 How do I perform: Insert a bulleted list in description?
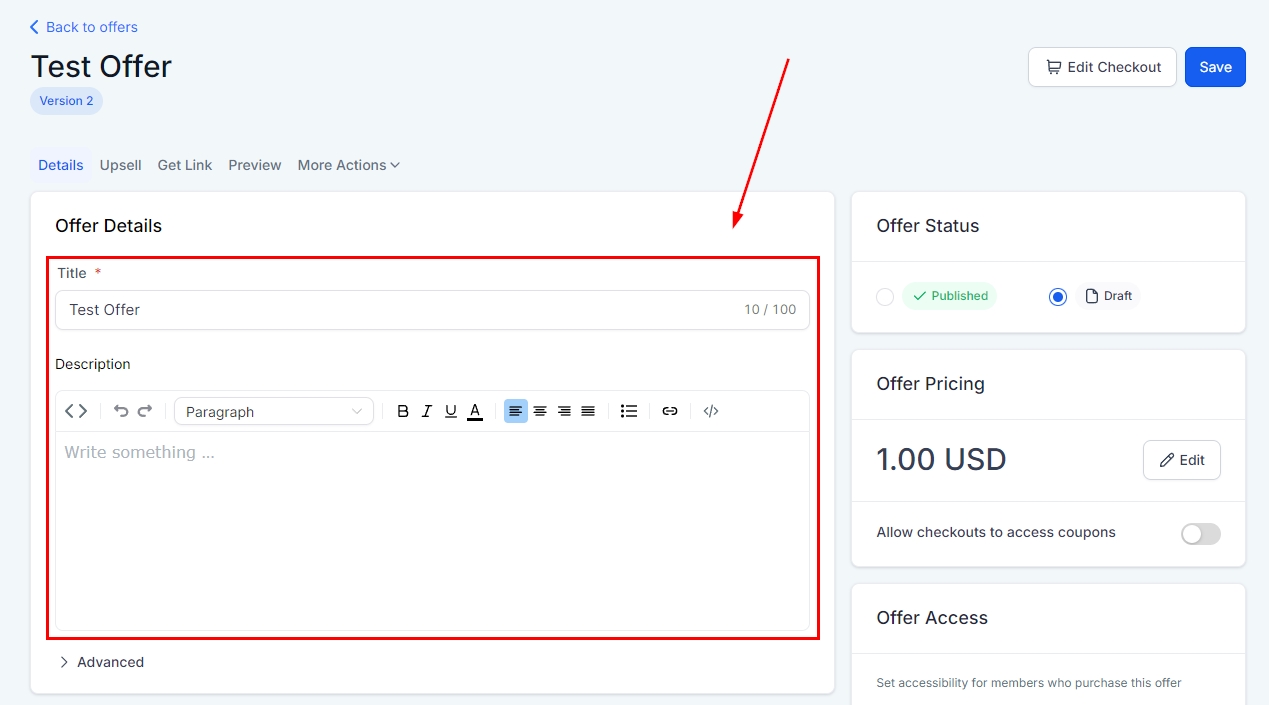click(x=629, y=411)
